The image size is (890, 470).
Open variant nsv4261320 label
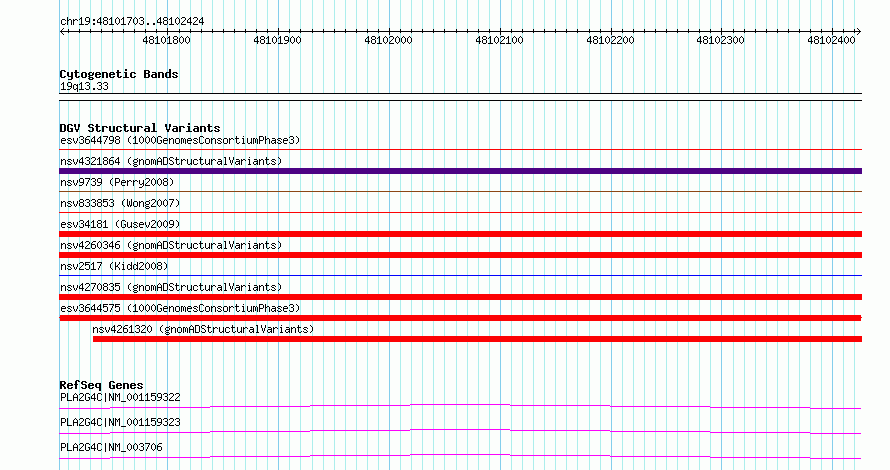point(203,329)
